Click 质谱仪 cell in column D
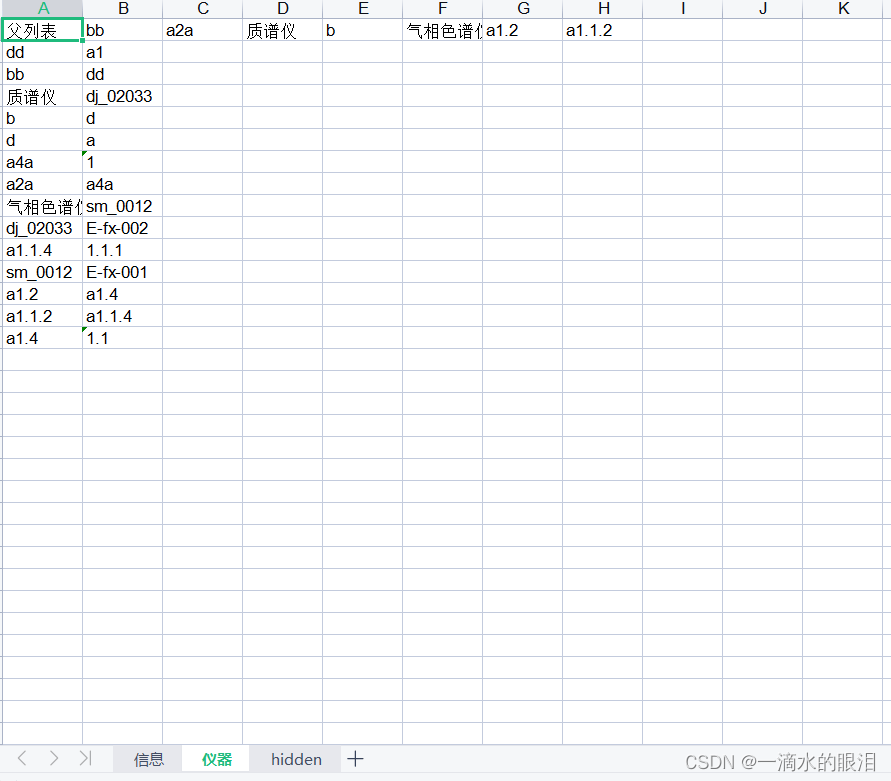This screenshot has width=891, height=781. (283, 31)
